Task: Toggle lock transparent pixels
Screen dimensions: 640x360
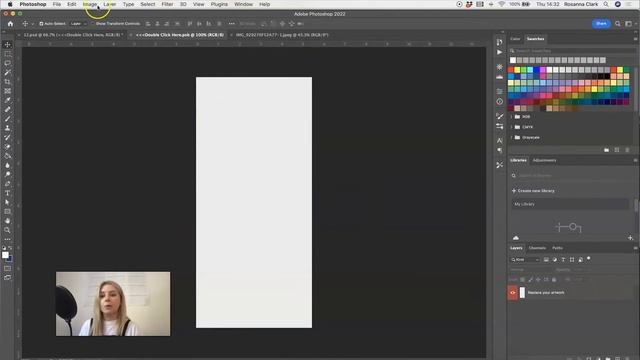Action: pyautogui.click(x=522, y=280)
